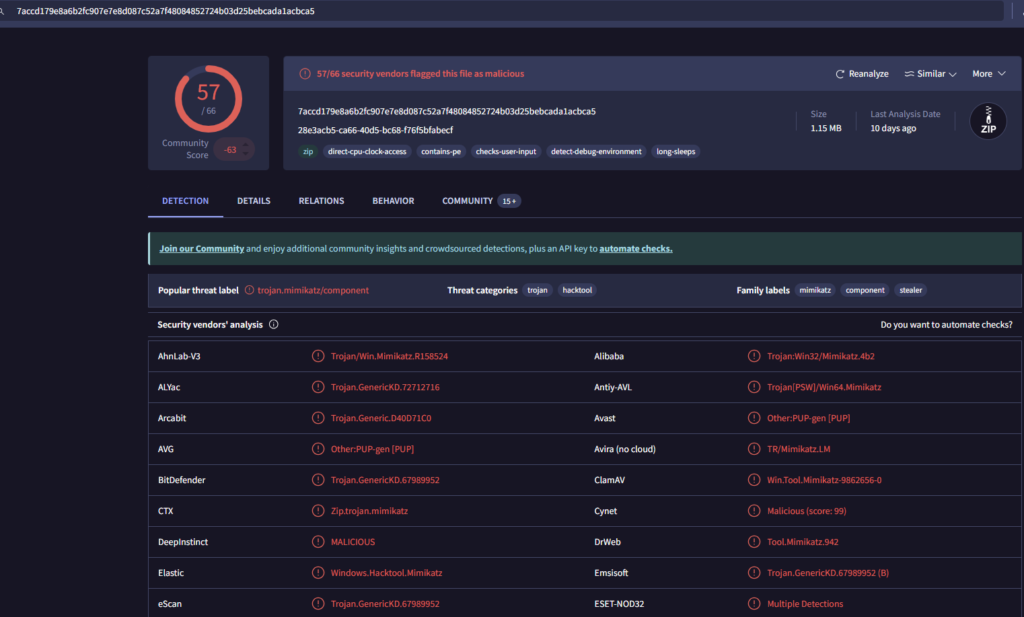Screen dimensions: 1024x617
Task: Click the 15+ badge on the Community tab
Action: tap(509, 201)
